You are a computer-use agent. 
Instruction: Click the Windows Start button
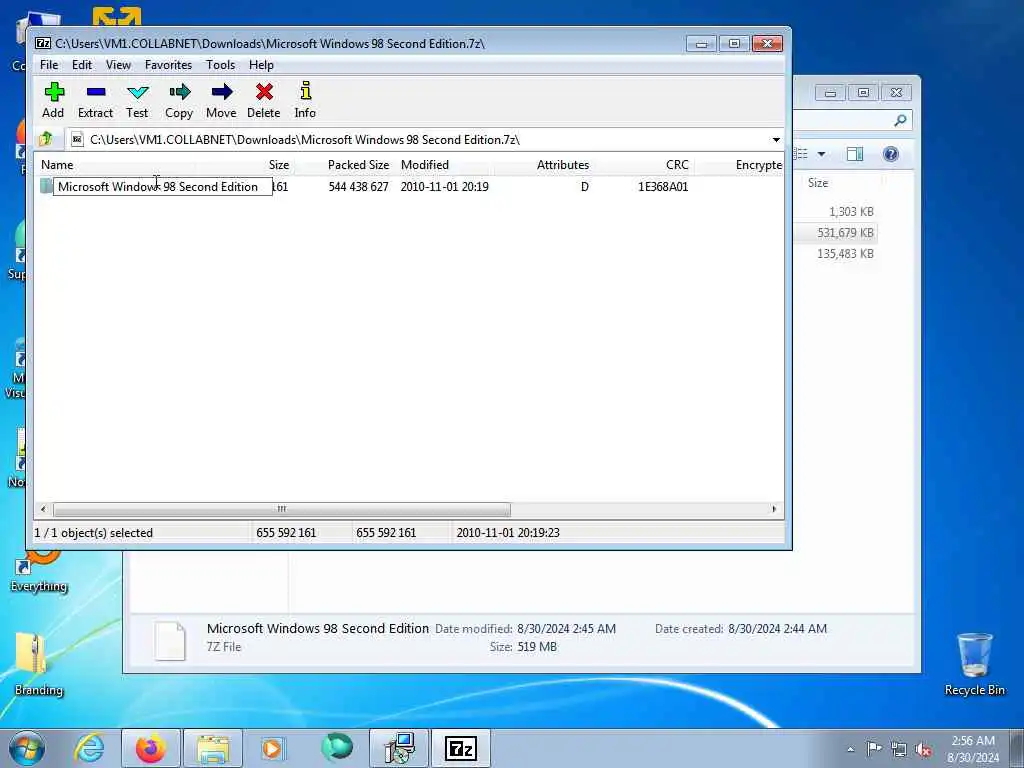pyautogui.click(x=27, y=748)
